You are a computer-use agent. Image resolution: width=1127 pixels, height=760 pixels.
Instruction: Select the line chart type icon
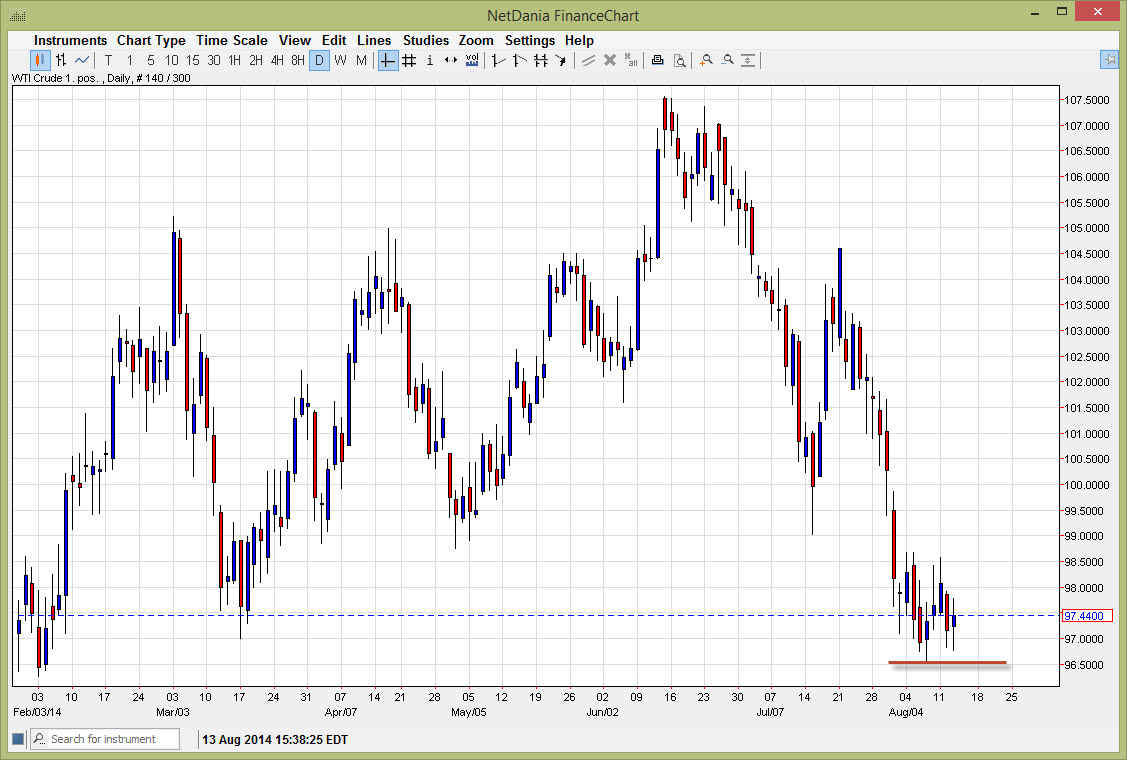[x=82, y=60]
